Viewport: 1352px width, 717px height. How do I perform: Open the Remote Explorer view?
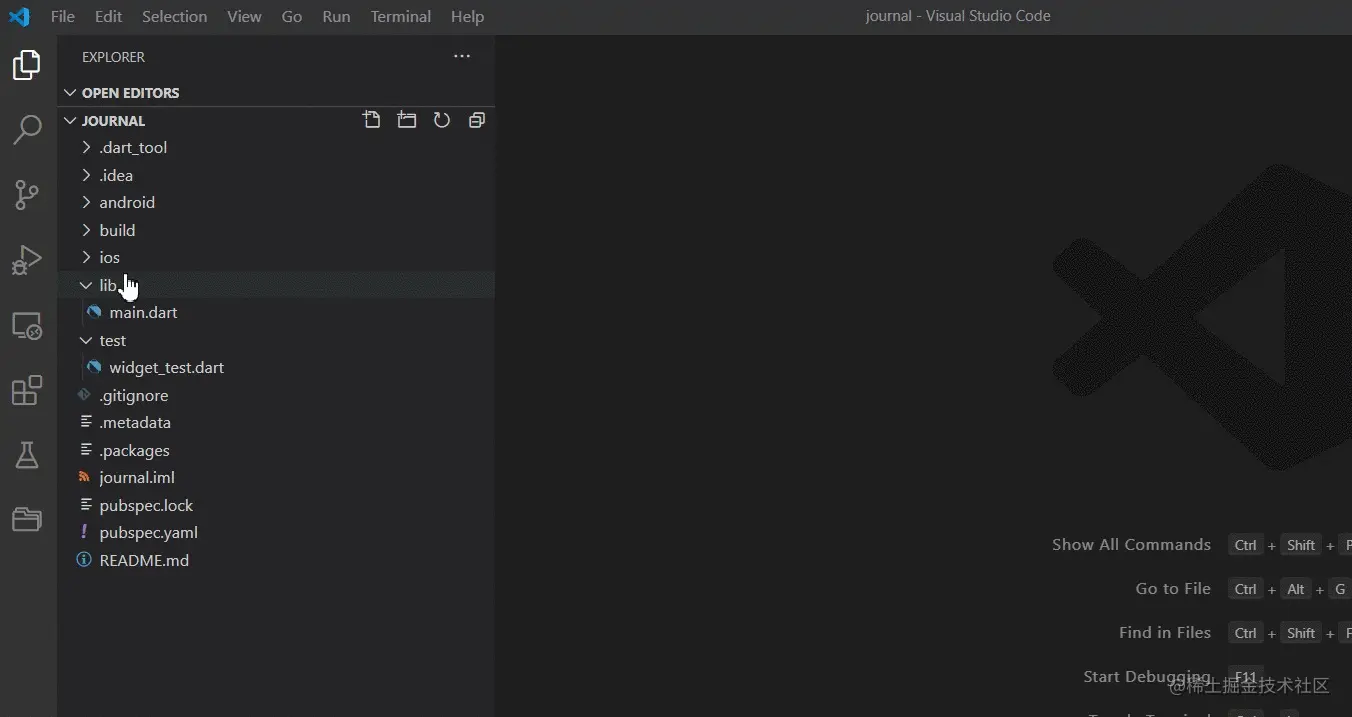coord(27,326)
